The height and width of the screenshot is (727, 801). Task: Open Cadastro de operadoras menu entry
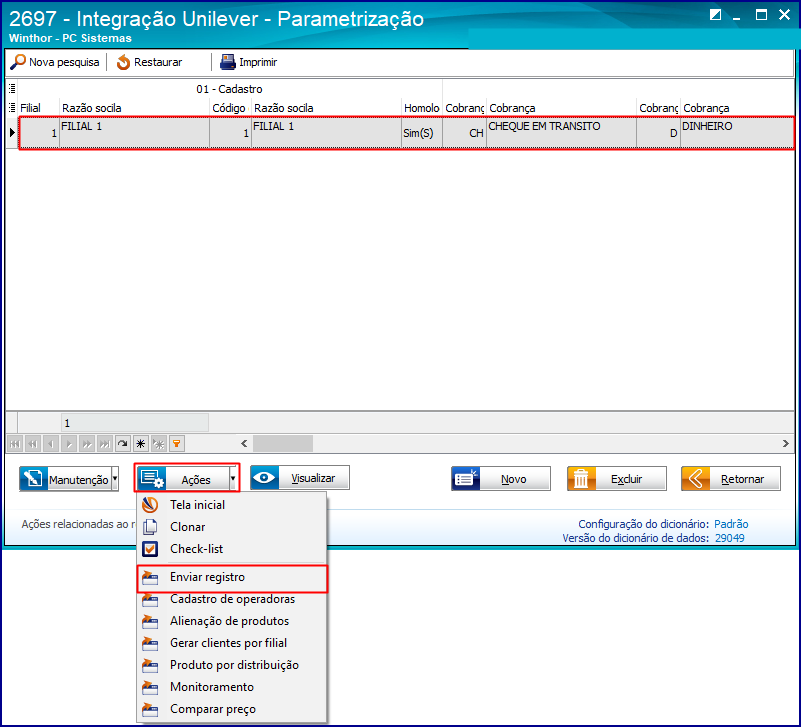pyautogui.click(x=232, y=599)
